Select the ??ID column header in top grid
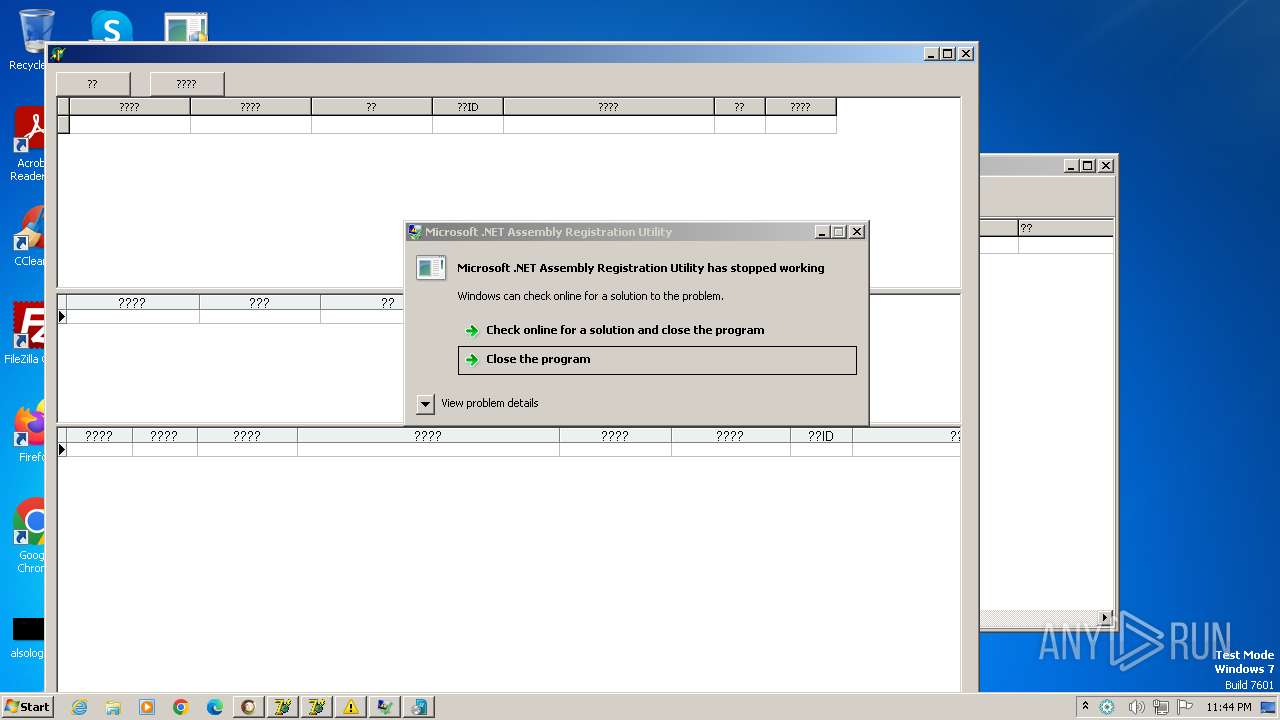The height and width of the screenshot is (720, 1280). [468, 106]
